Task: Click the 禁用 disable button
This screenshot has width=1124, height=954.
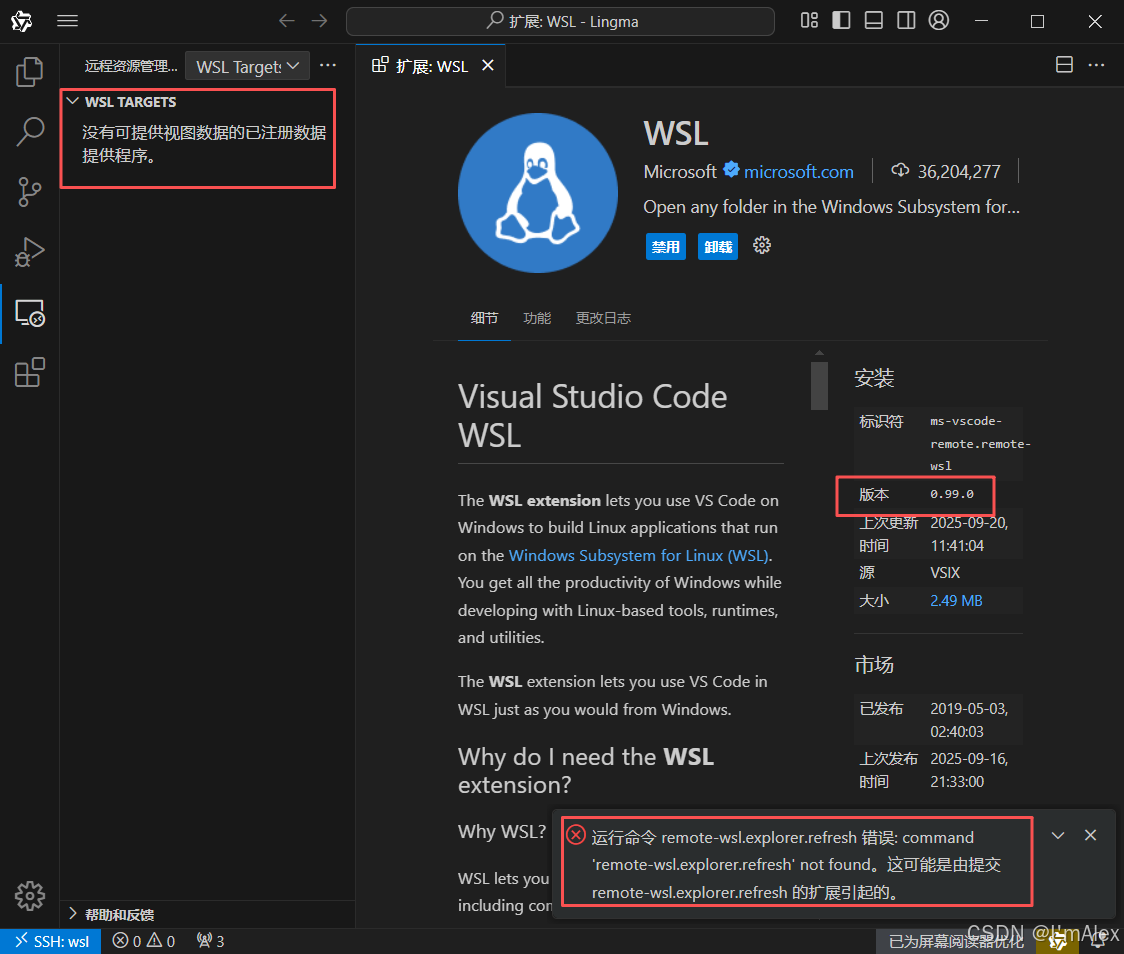Action: (x=665, y=247)
